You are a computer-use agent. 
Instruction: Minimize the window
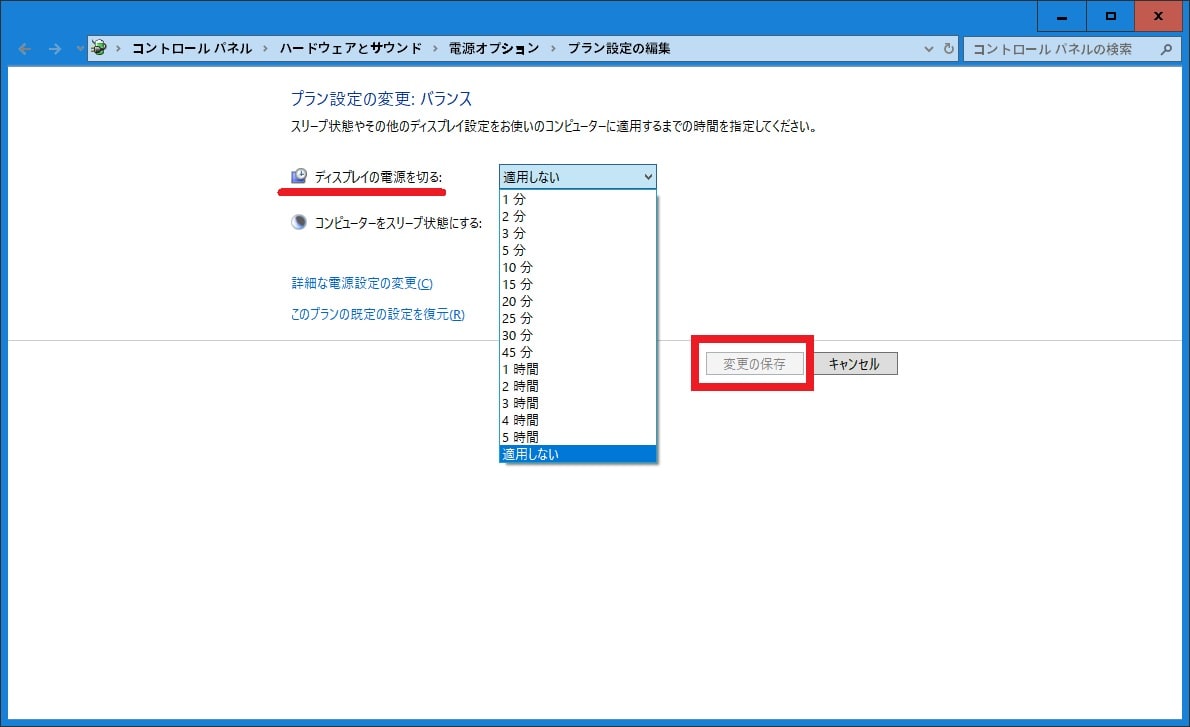[1062, 17]
